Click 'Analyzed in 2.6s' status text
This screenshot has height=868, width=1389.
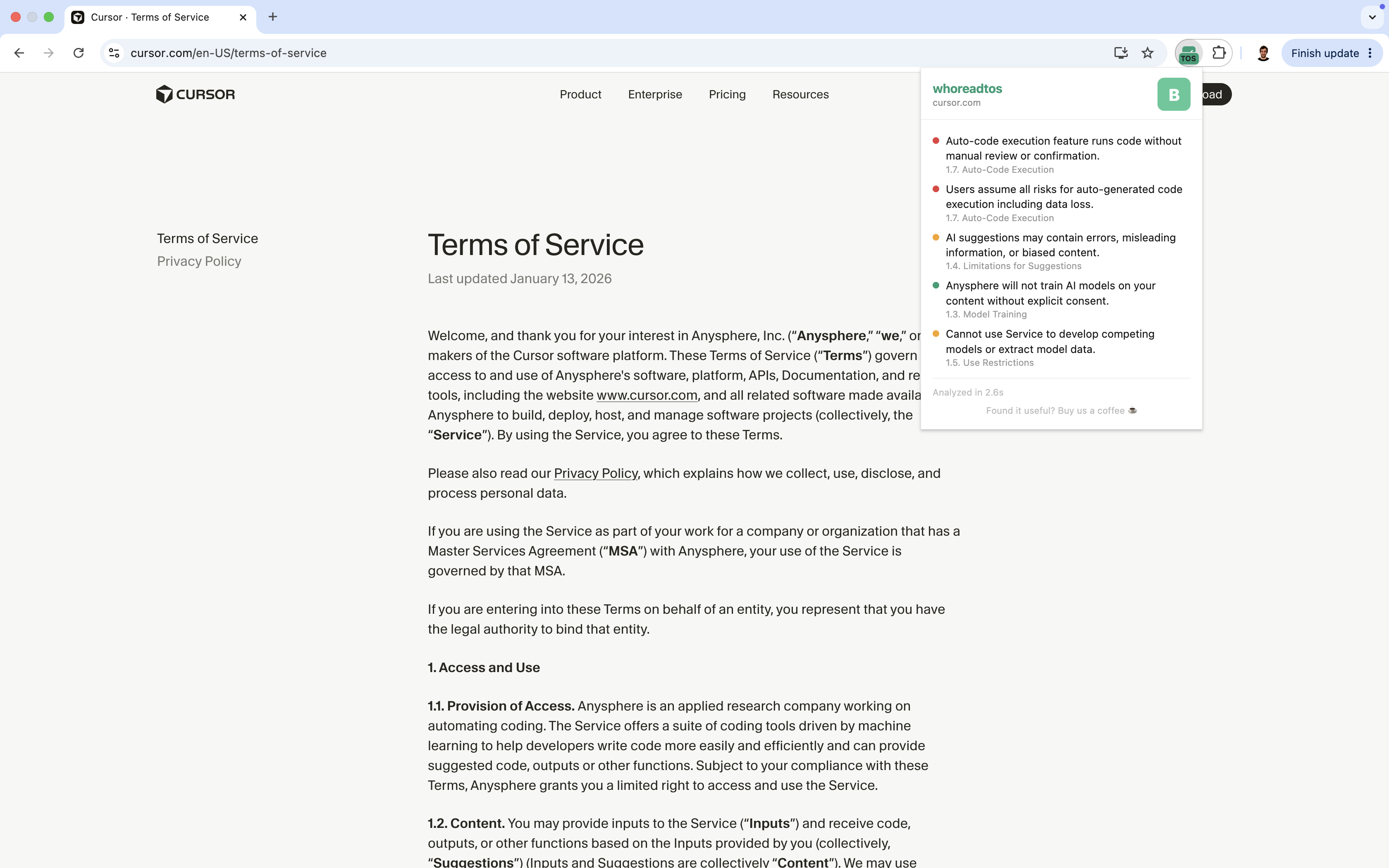pyautogui.click(x=968, y=392)
